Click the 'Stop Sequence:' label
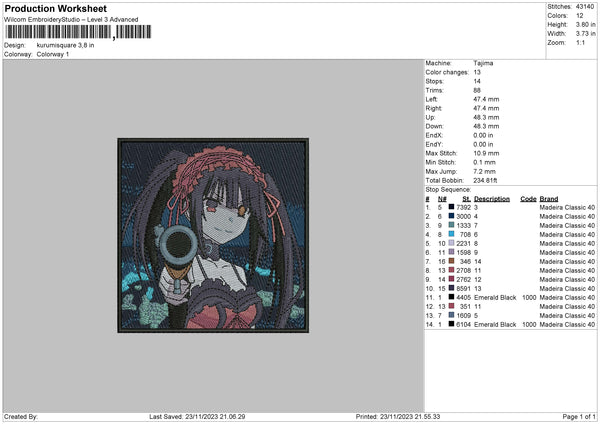 point(448,189)
